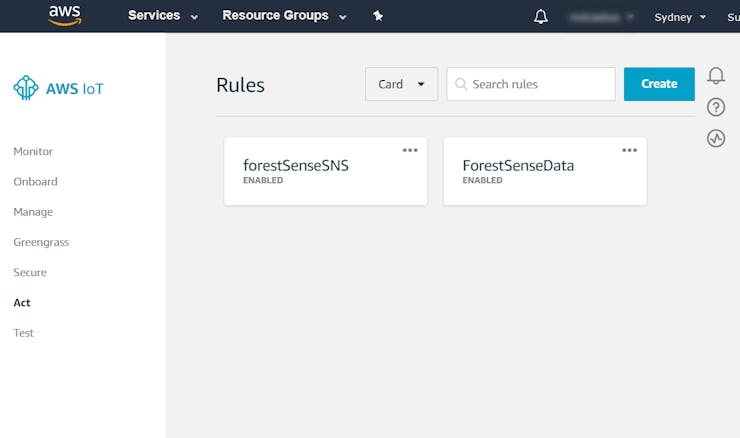The image size is (740, 438).
Task: Change view using Card dropdown
Action: pyautogui.click(x=402, y=84)
